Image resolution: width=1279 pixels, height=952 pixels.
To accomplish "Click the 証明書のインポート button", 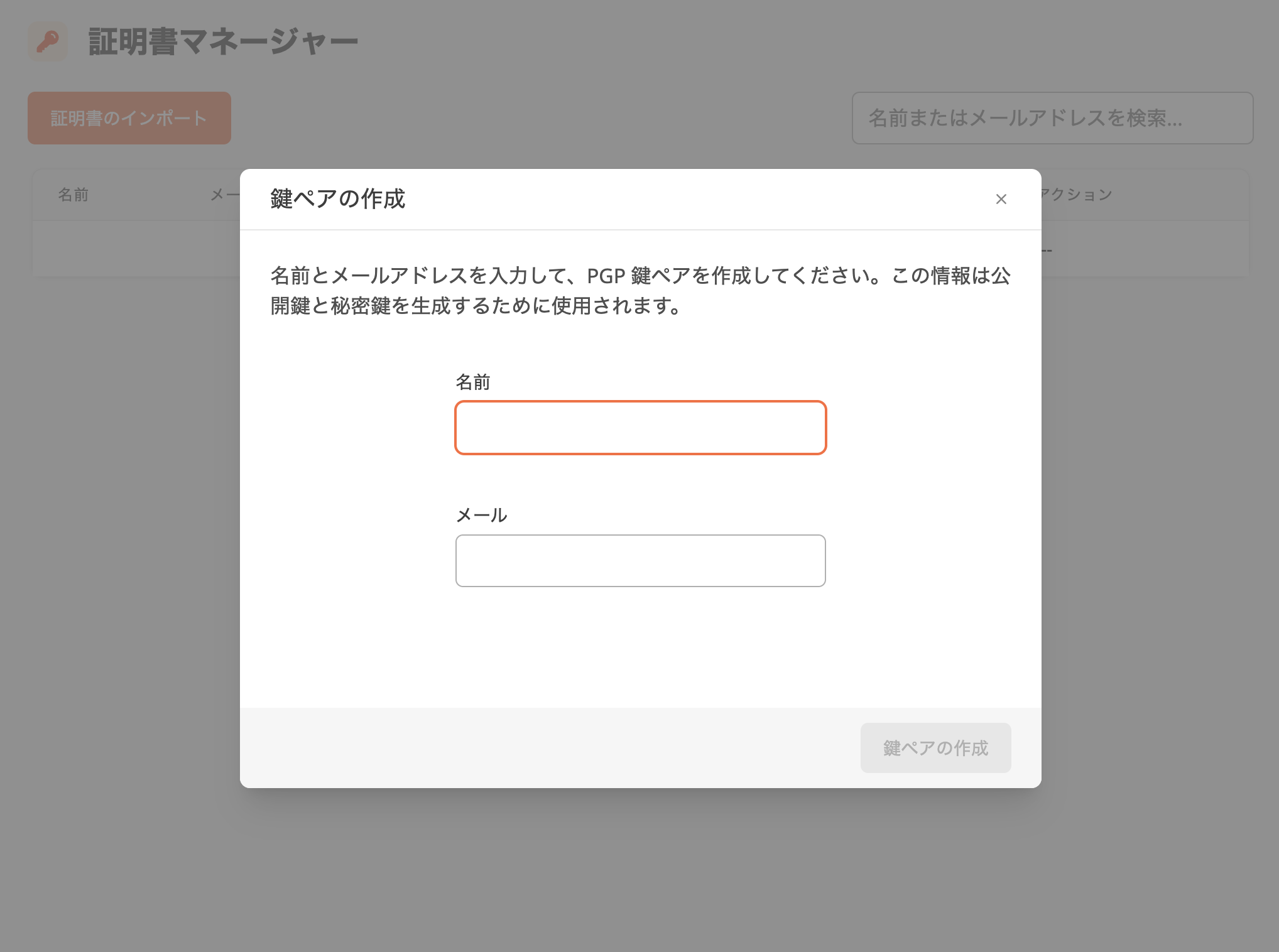I will (x=129, y=118).
